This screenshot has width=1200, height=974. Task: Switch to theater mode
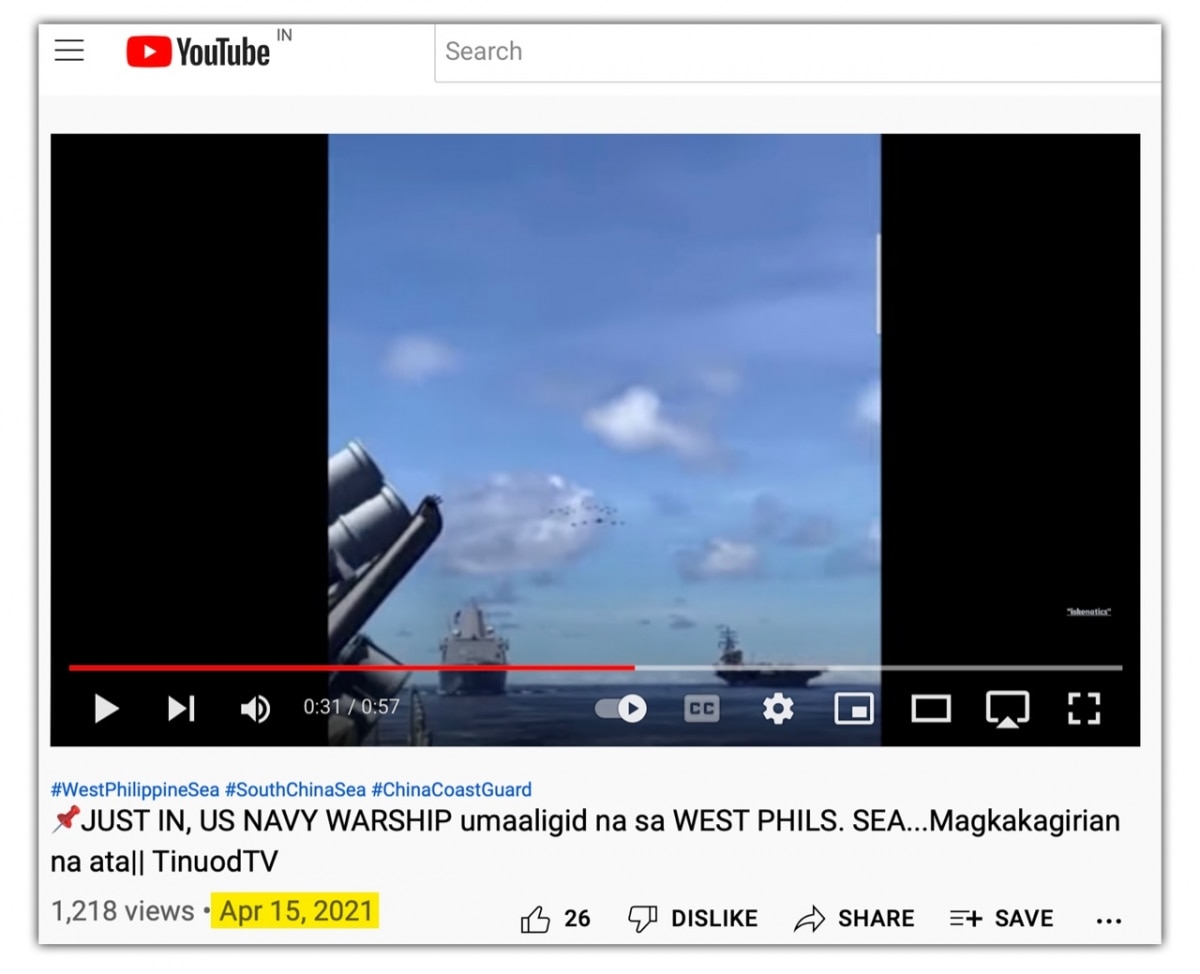[931, 709]
